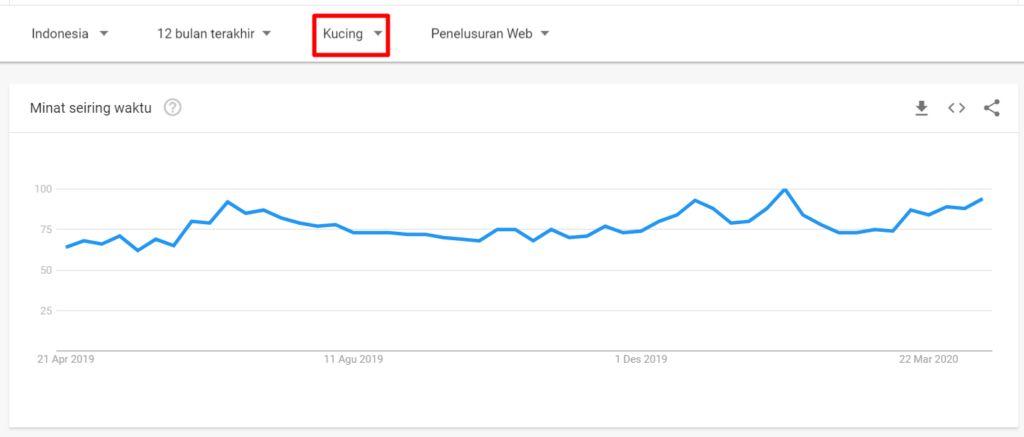Click the Minat seiring waktu heading
1024x437 pixels.
(90, 108)
